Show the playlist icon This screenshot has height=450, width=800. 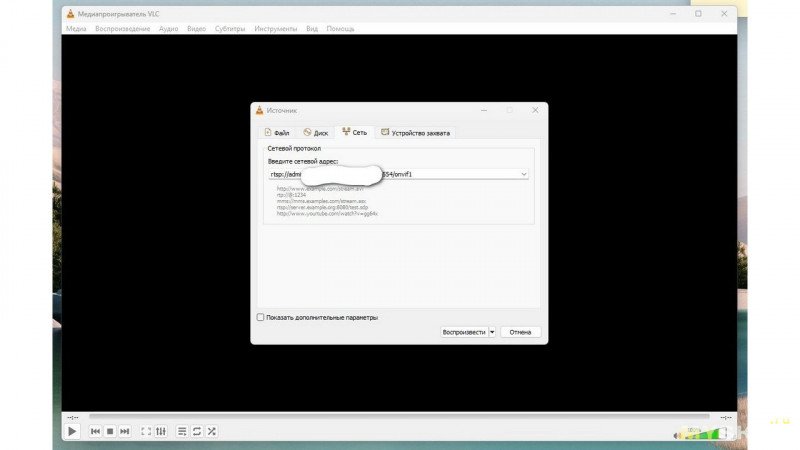tap(182, 431)
